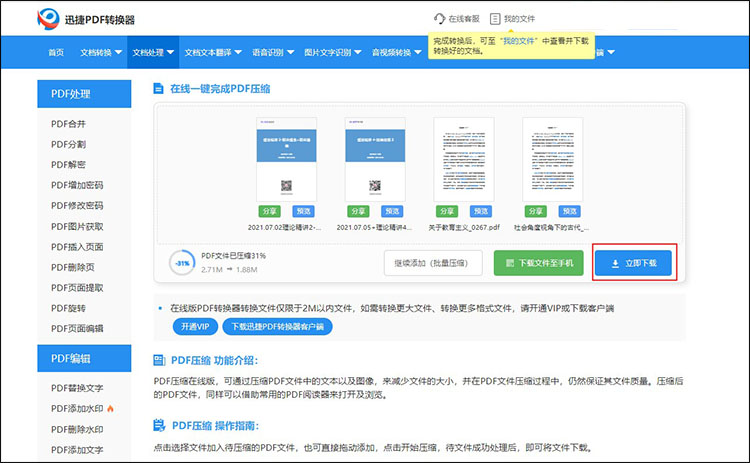Click the -31% compression progress circle
The height and width of the screenshot is (463, 750).
click(182, 263)
